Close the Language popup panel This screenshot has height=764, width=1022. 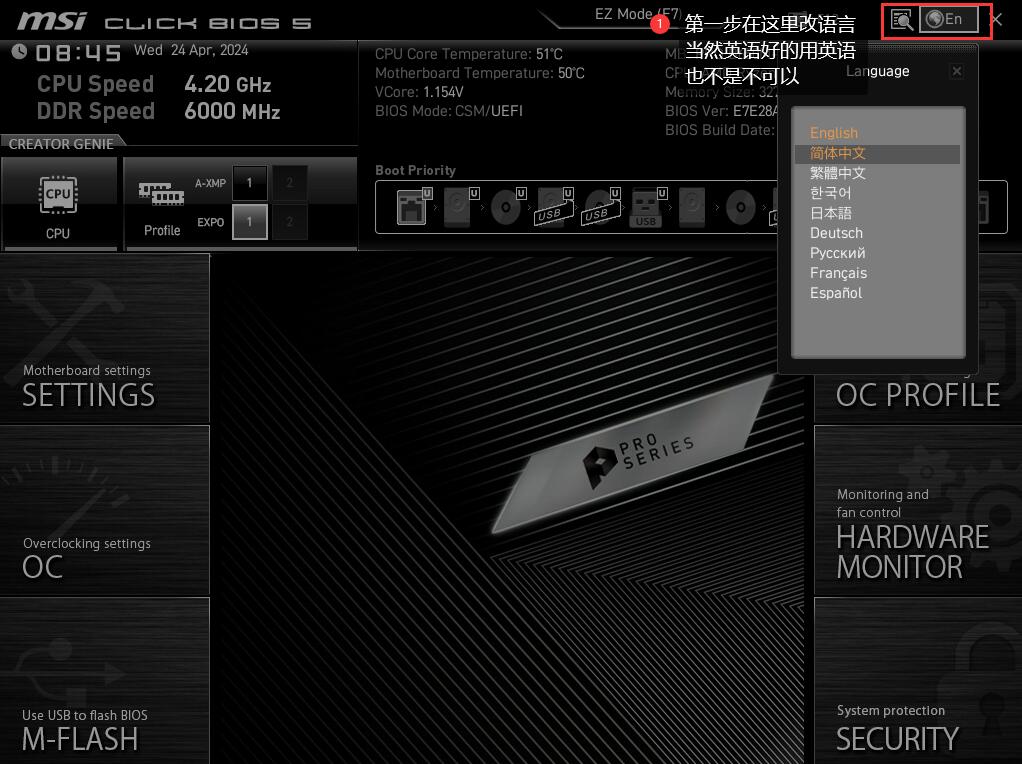[956, 71]
